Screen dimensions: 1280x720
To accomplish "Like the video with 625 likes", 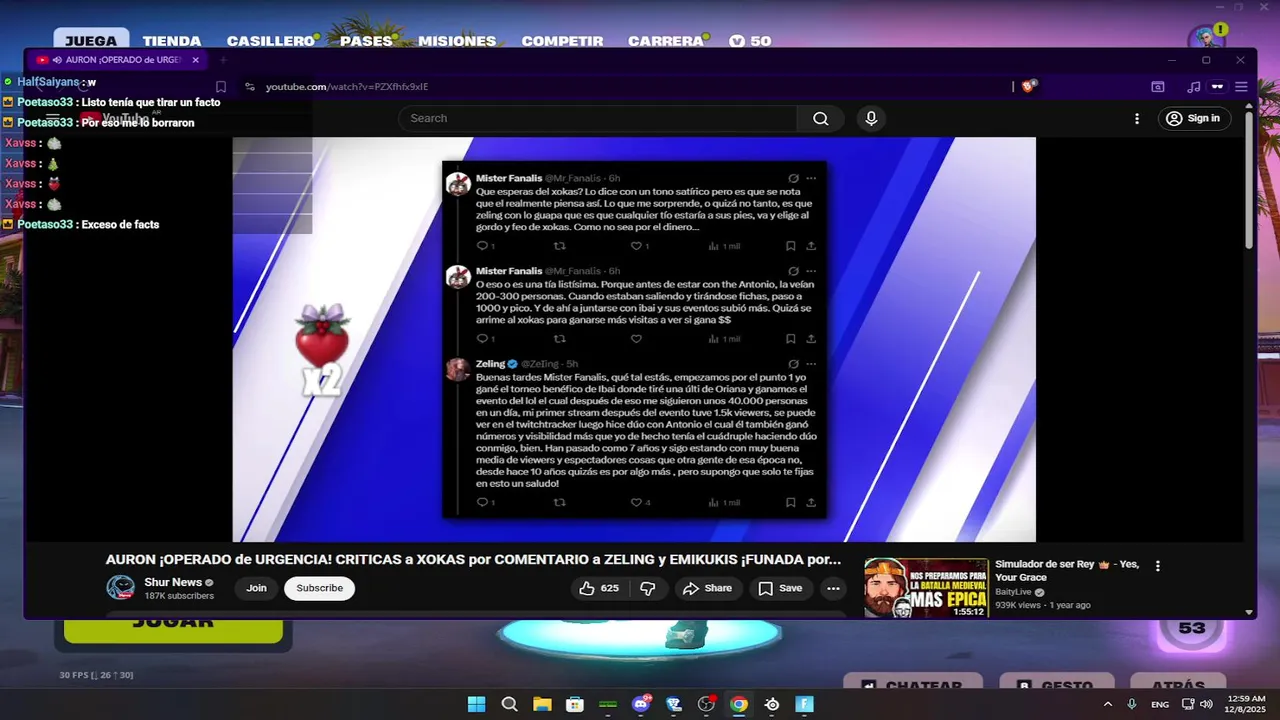I will (598, 588).
